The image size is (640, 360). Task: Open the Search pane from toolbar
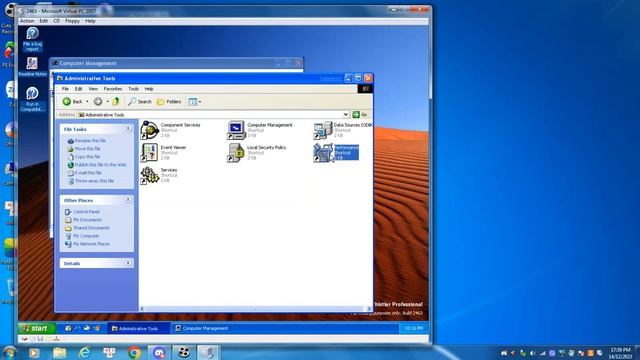[140, 102]
